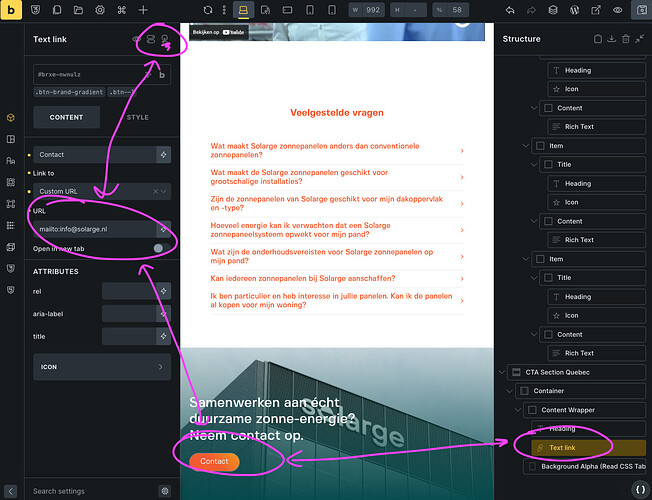
Task: Expand the ICON settings group
Action: (102, 367)
